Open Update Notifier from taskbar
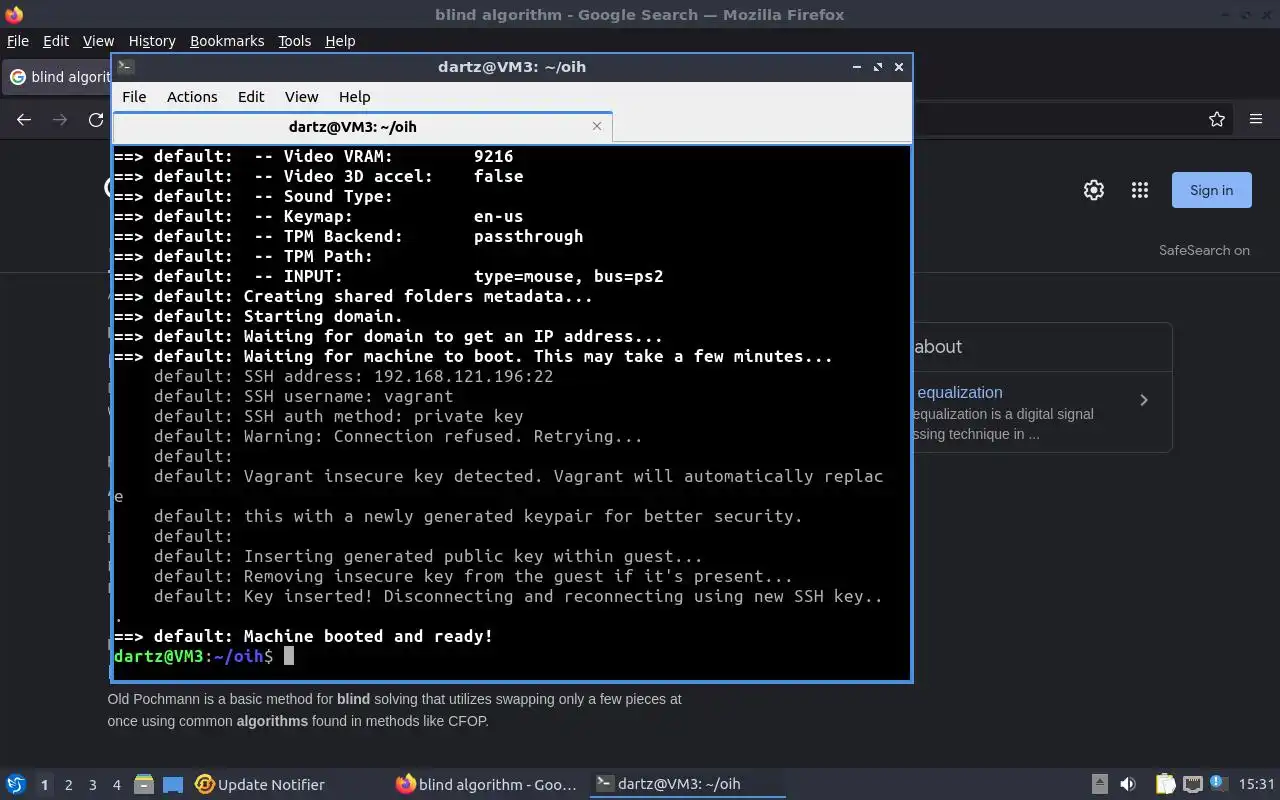 (x=260, y=784)
